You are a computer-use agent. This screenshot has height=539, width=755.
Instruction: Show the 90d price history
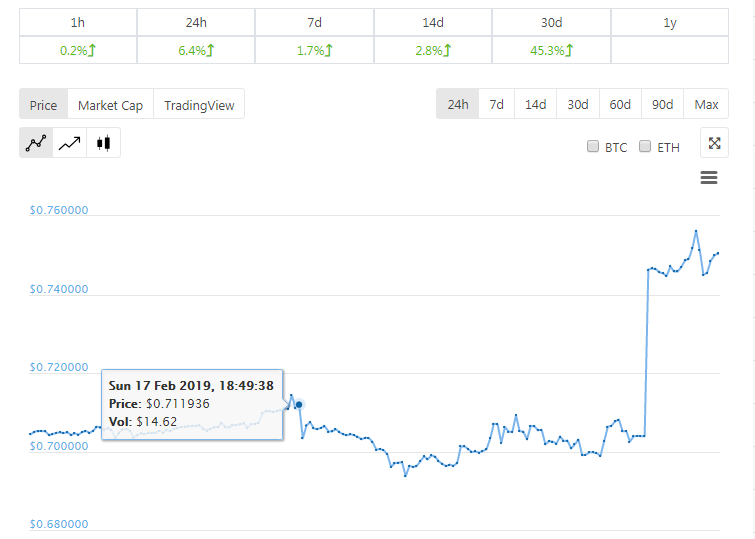(x=662, y=104)
